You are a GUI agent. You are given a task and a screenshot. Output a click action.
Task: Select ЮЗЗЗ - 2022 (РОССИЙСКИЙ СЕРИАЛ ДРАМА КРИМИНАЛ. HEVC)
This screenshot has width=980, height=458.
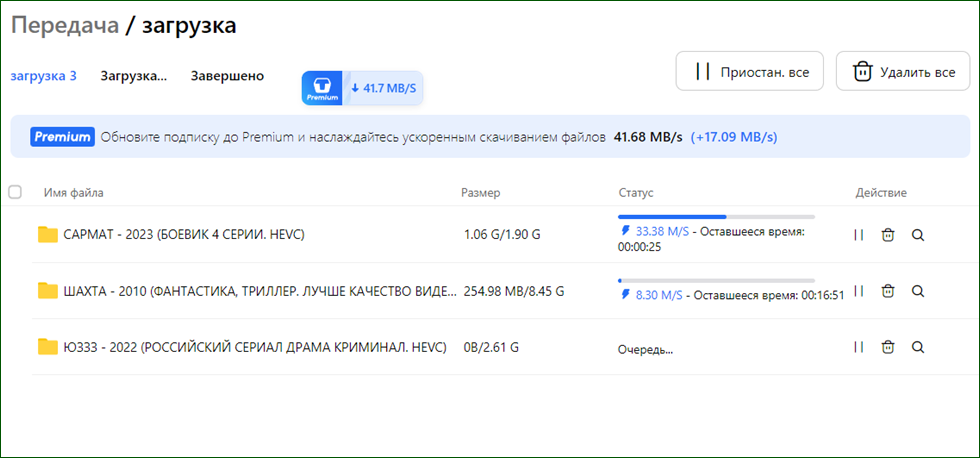point(255,347)
